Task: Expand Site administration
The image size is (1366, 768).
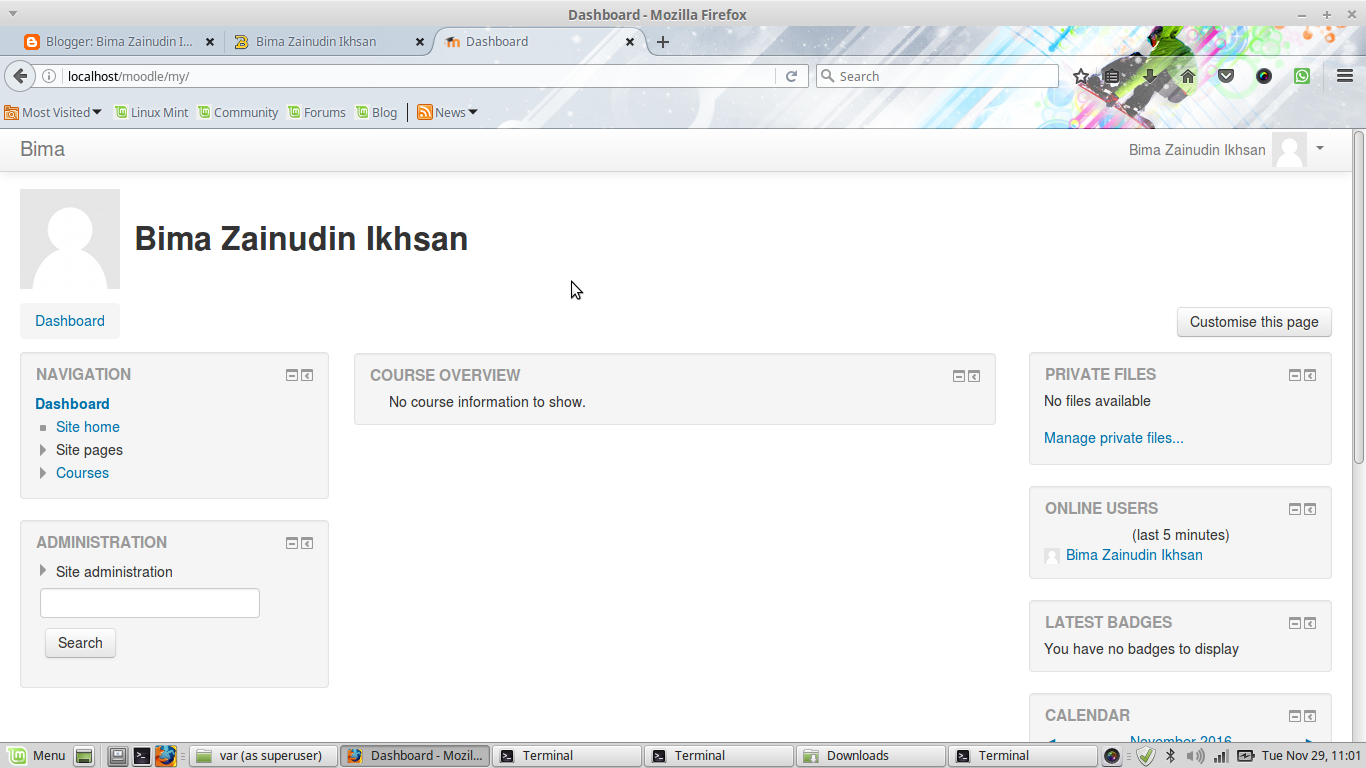Action: (43, 571)
